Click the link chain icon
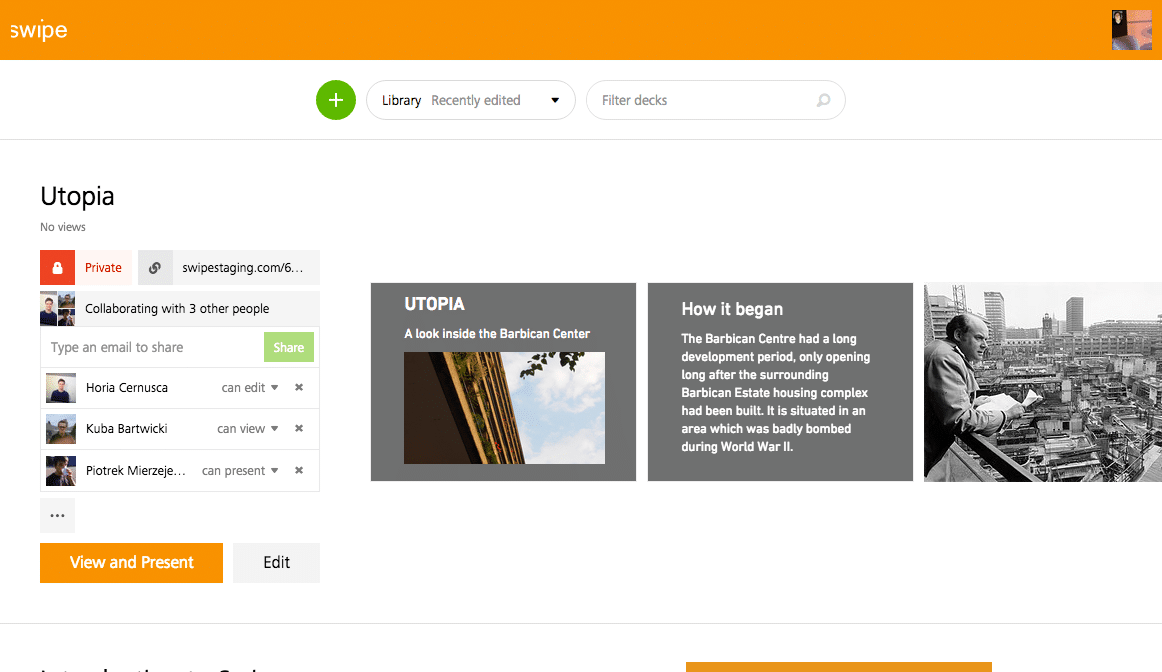Screen dimensions: 1162x672 [155, 267]
